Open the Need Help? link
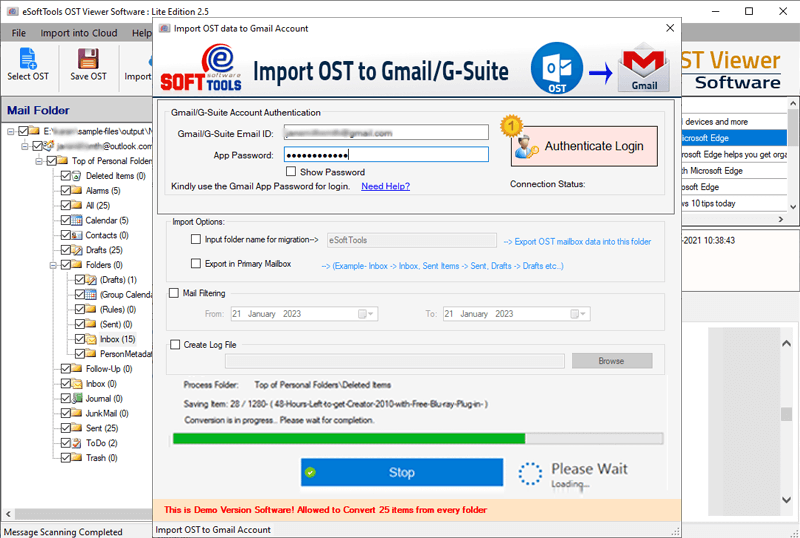This screenshot has height=538, width=800. (385, 186)
